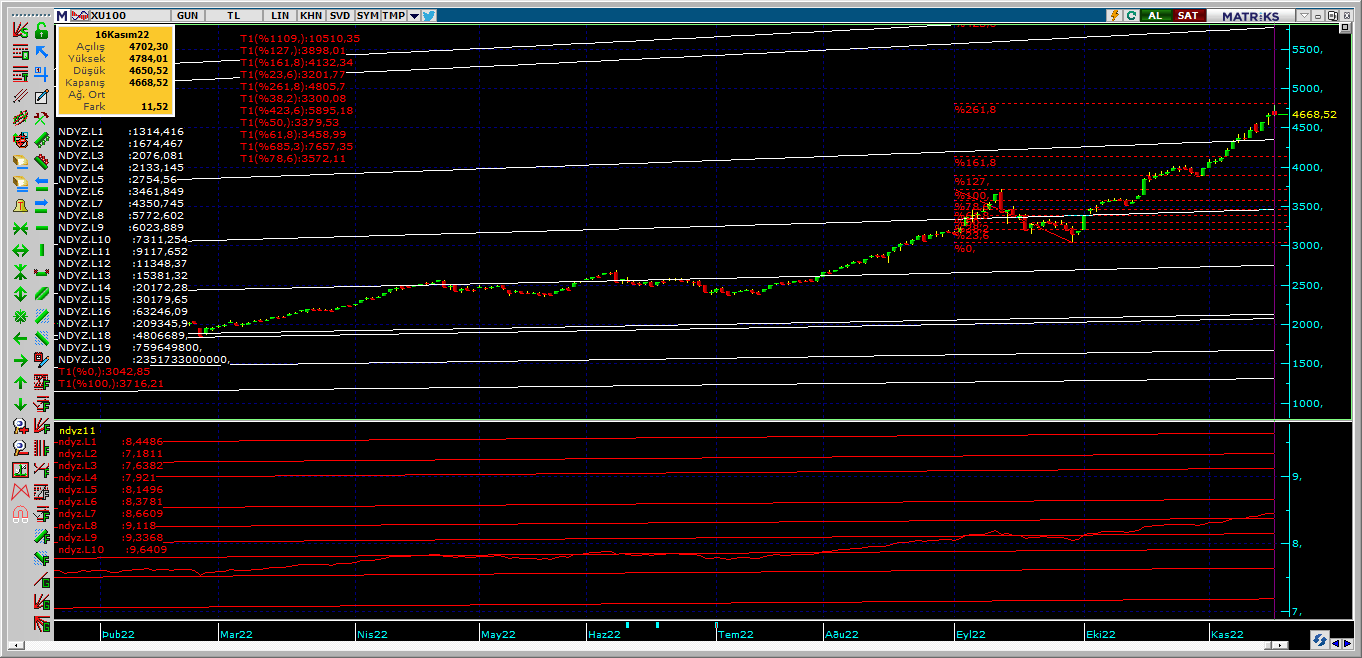
Task: Click the green vertical expand arrows icon
Action: coord(20,293)
